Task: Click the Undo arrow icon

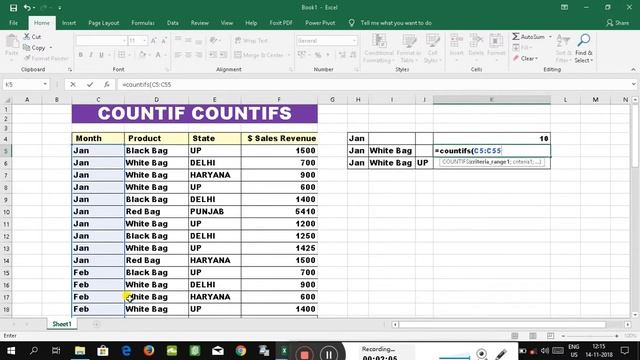Action: 27,8
